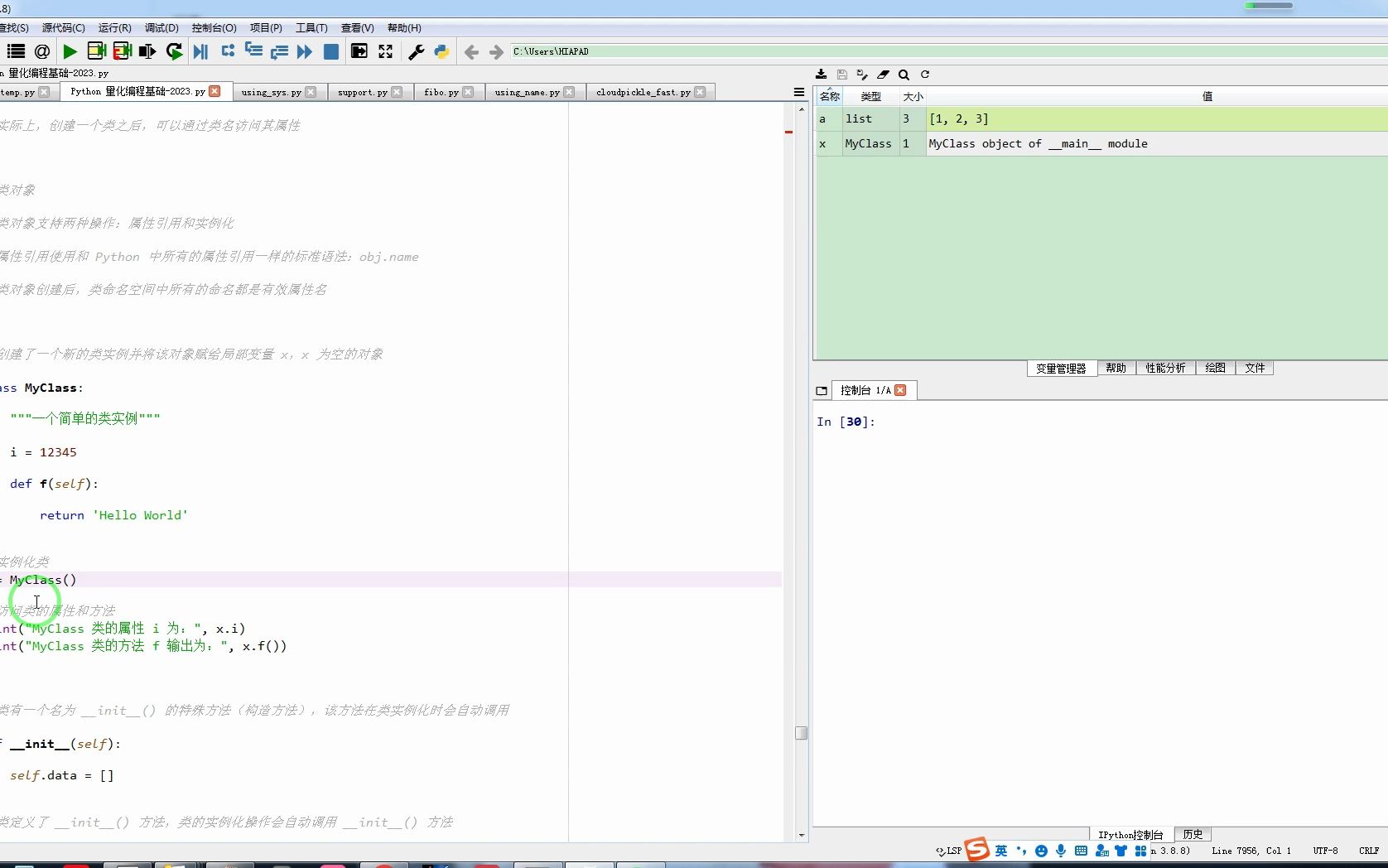Click the debugger step over icon
Screen dimensions: 1388x868
228,51
